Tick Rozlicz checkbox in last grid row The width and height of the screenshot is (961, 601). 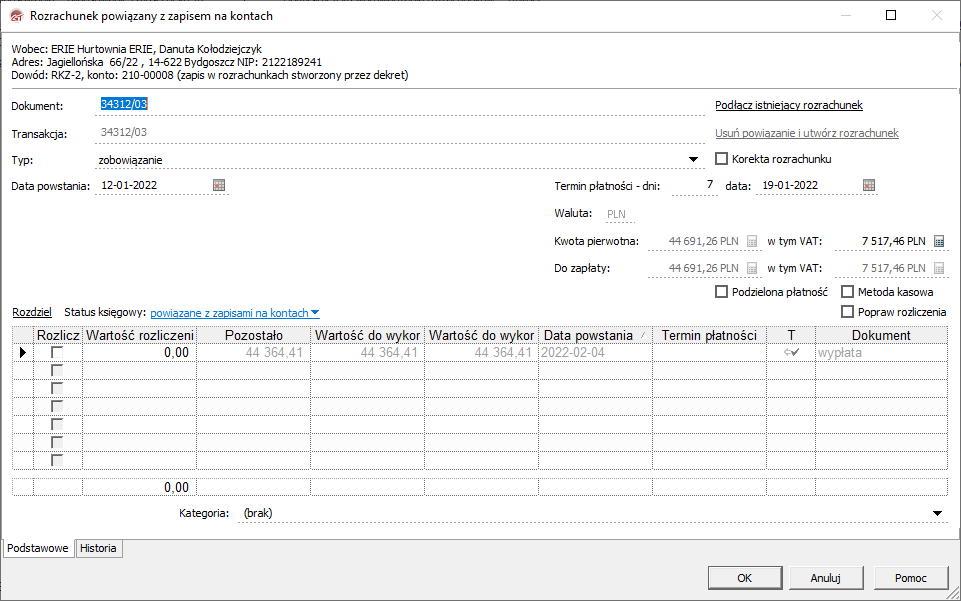pos(57,460)
